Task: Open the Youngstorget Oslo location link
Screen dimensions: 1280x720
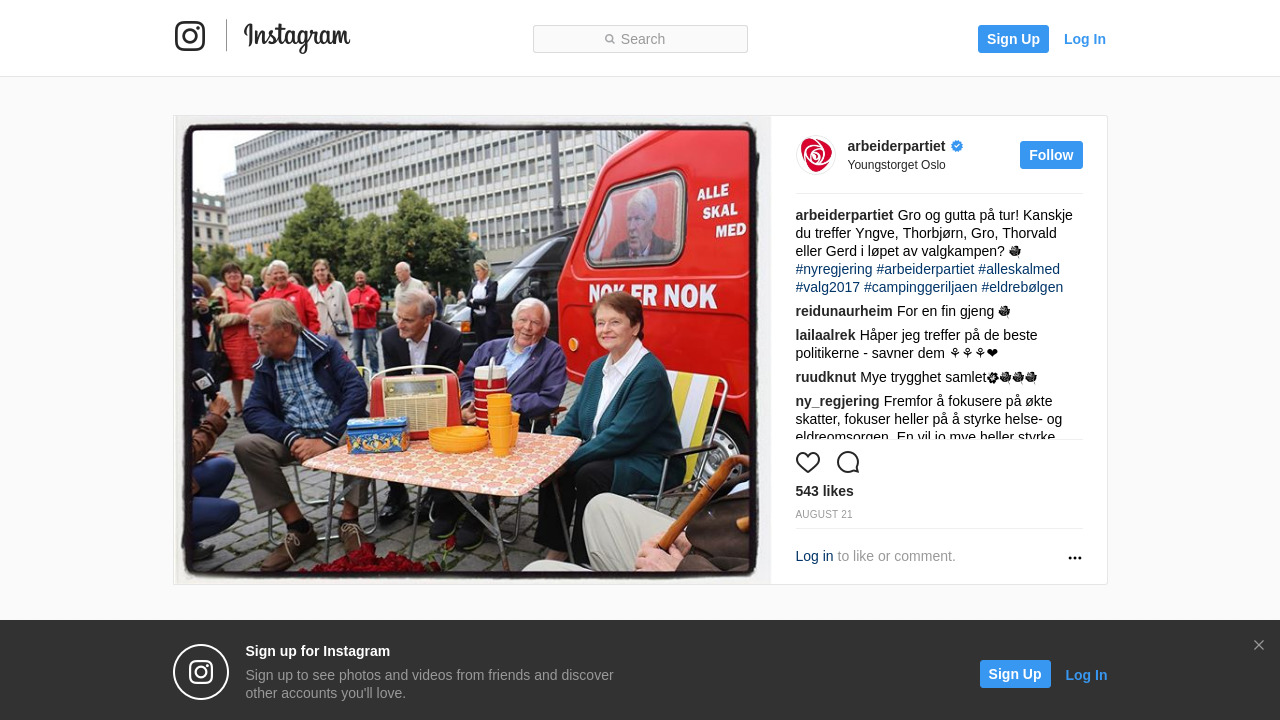Action: point(896,165)
